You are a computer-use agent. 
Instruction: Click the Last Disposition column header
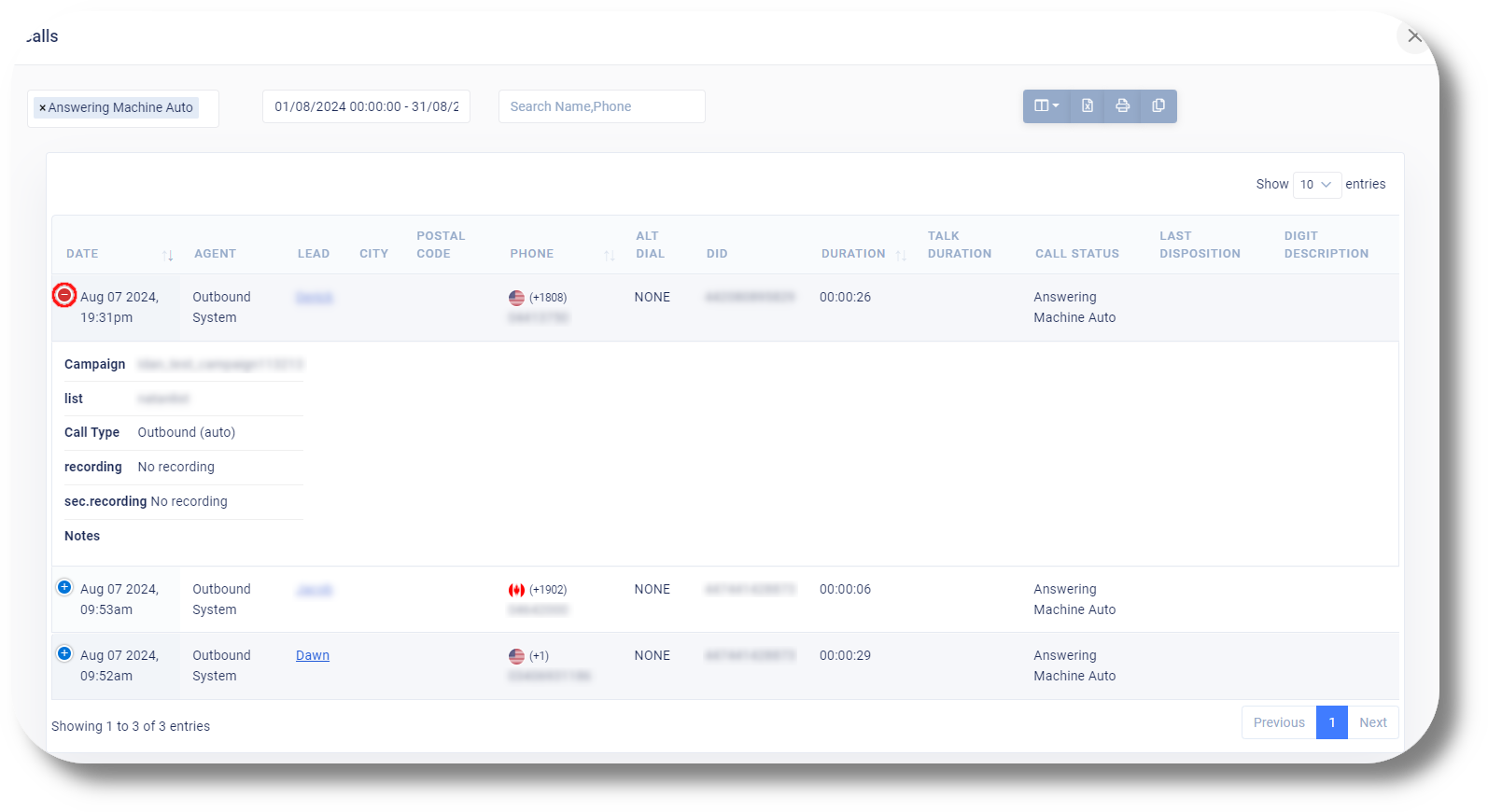point(1200,245)
